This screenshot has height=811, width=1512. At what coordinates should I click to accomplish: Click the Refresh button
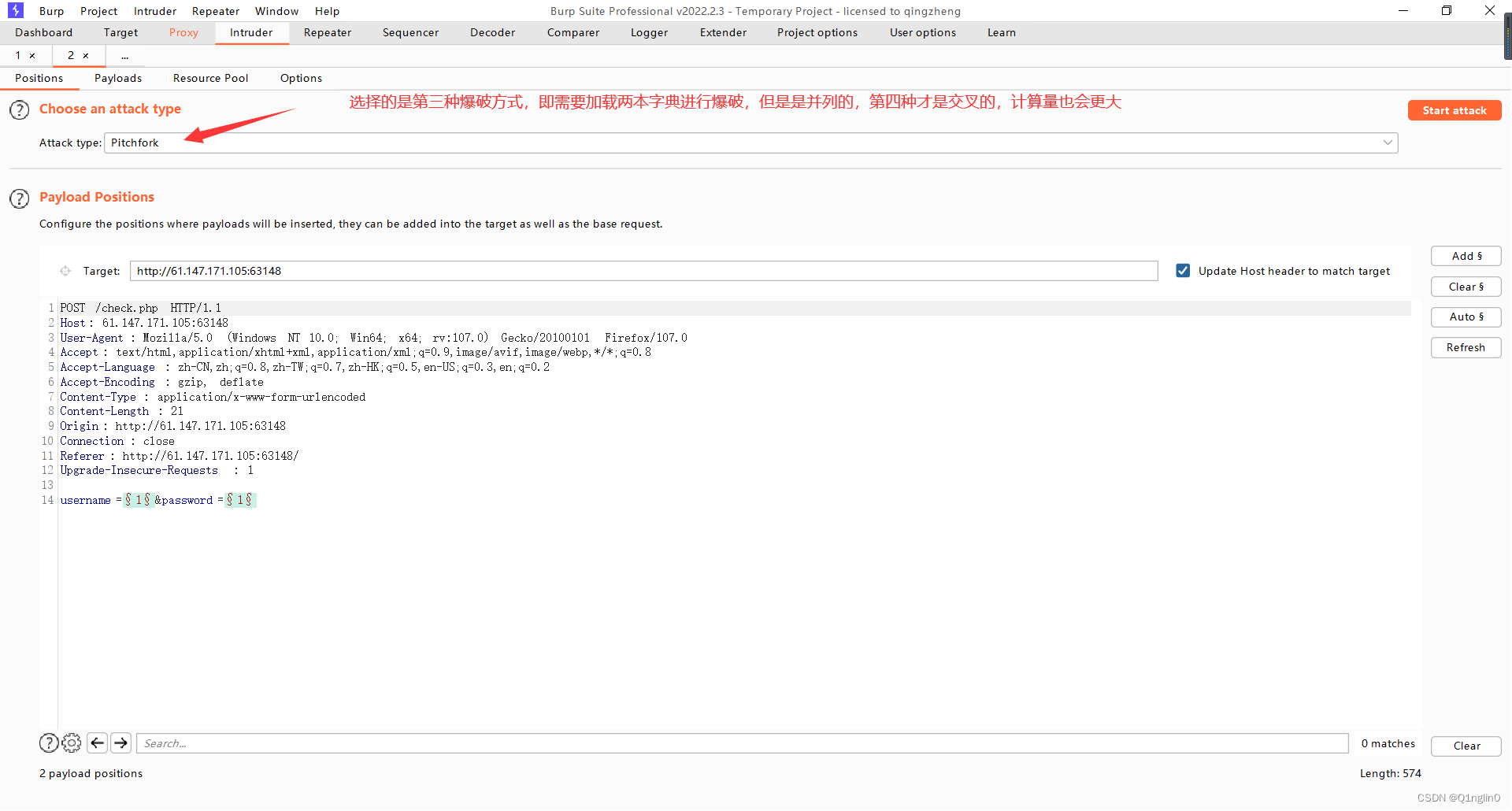(x=1466, y=347)
